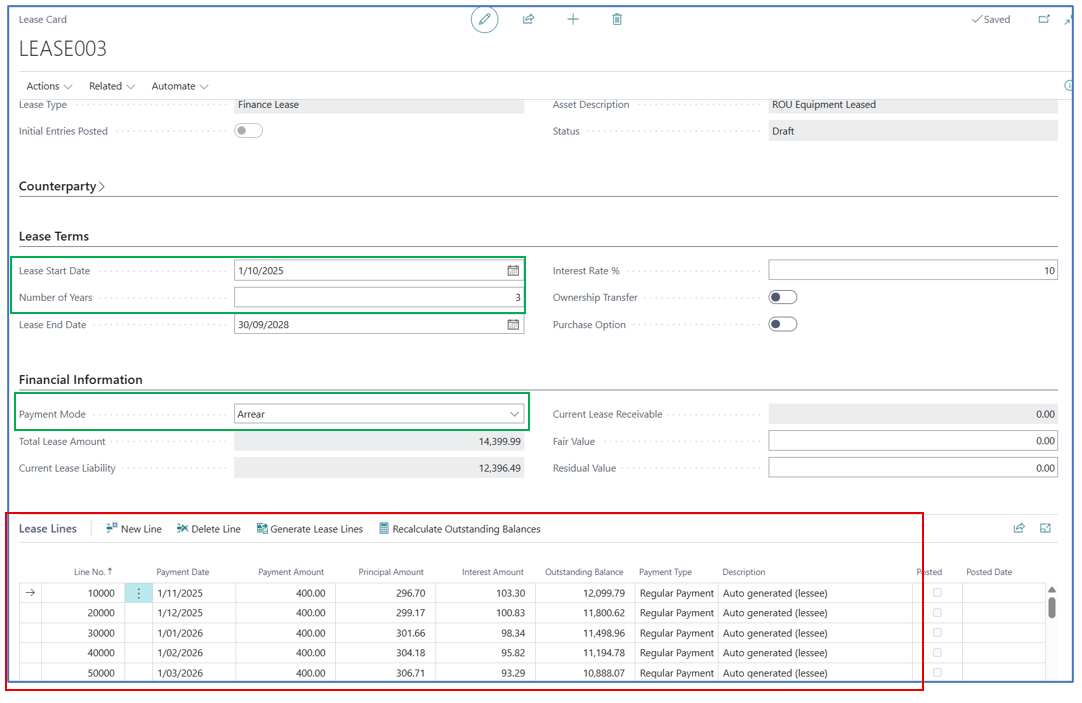Open the Related menu

click(x=111, y=86)
